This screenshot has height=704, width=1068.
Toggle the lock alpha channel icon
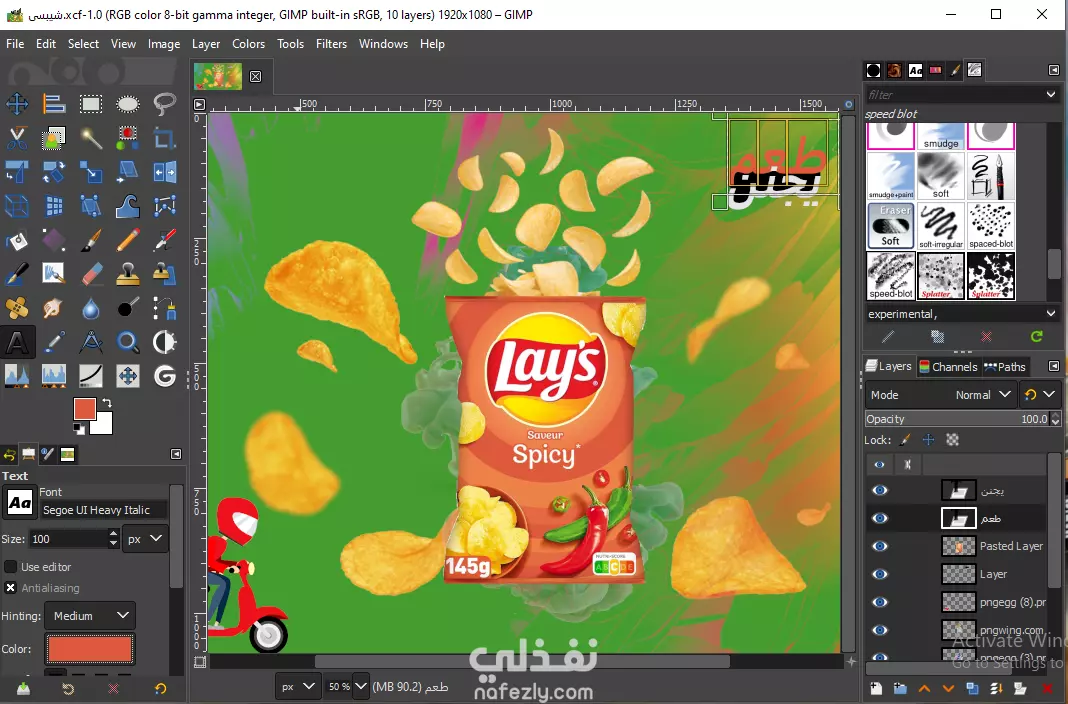[952, 440]
